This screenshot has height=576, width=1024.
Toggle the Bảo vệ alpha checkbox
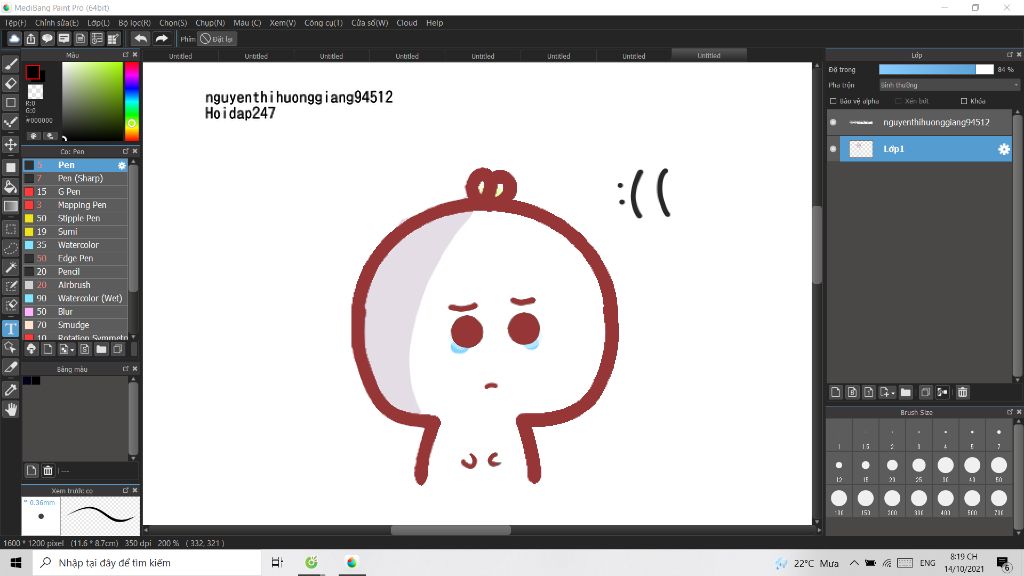833,101
